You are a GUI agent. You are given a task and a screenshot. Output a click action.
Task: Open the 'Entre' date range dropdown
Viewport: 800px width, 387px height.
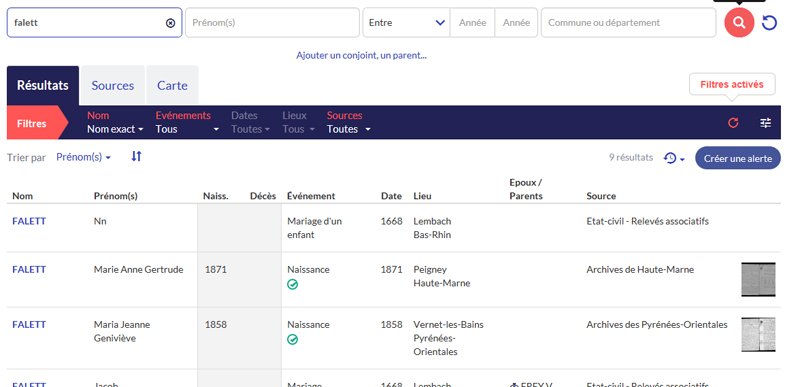click(406, 23)
